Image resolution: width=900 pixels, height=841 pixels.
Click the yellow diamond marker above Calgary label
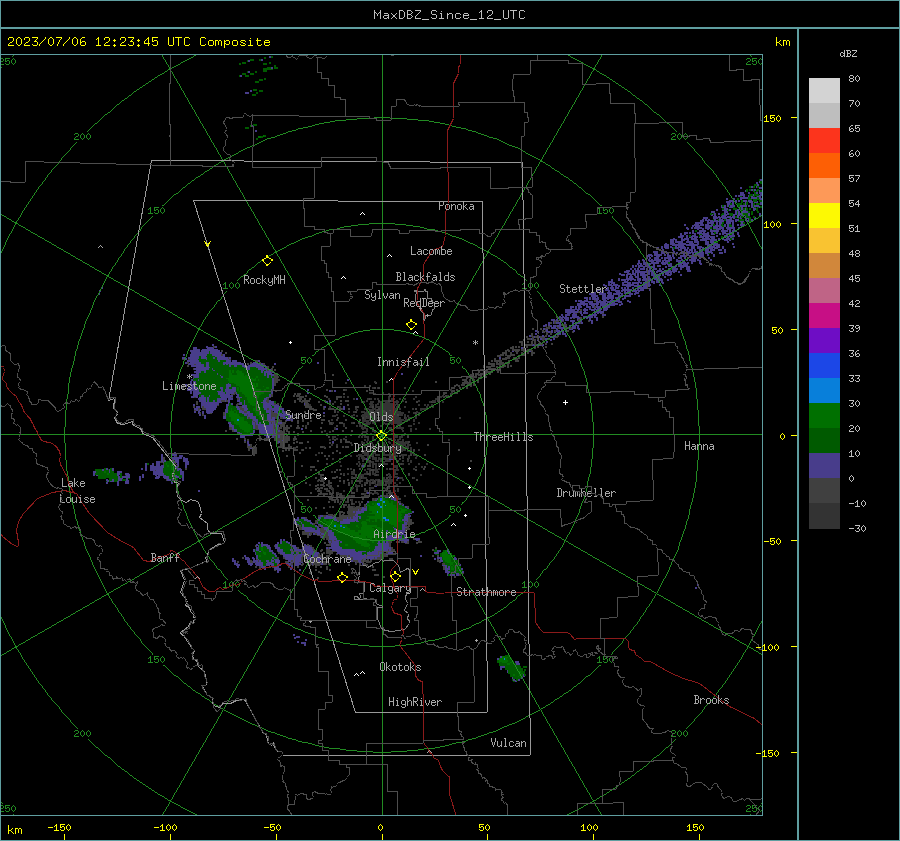click(x=395, y=576)
